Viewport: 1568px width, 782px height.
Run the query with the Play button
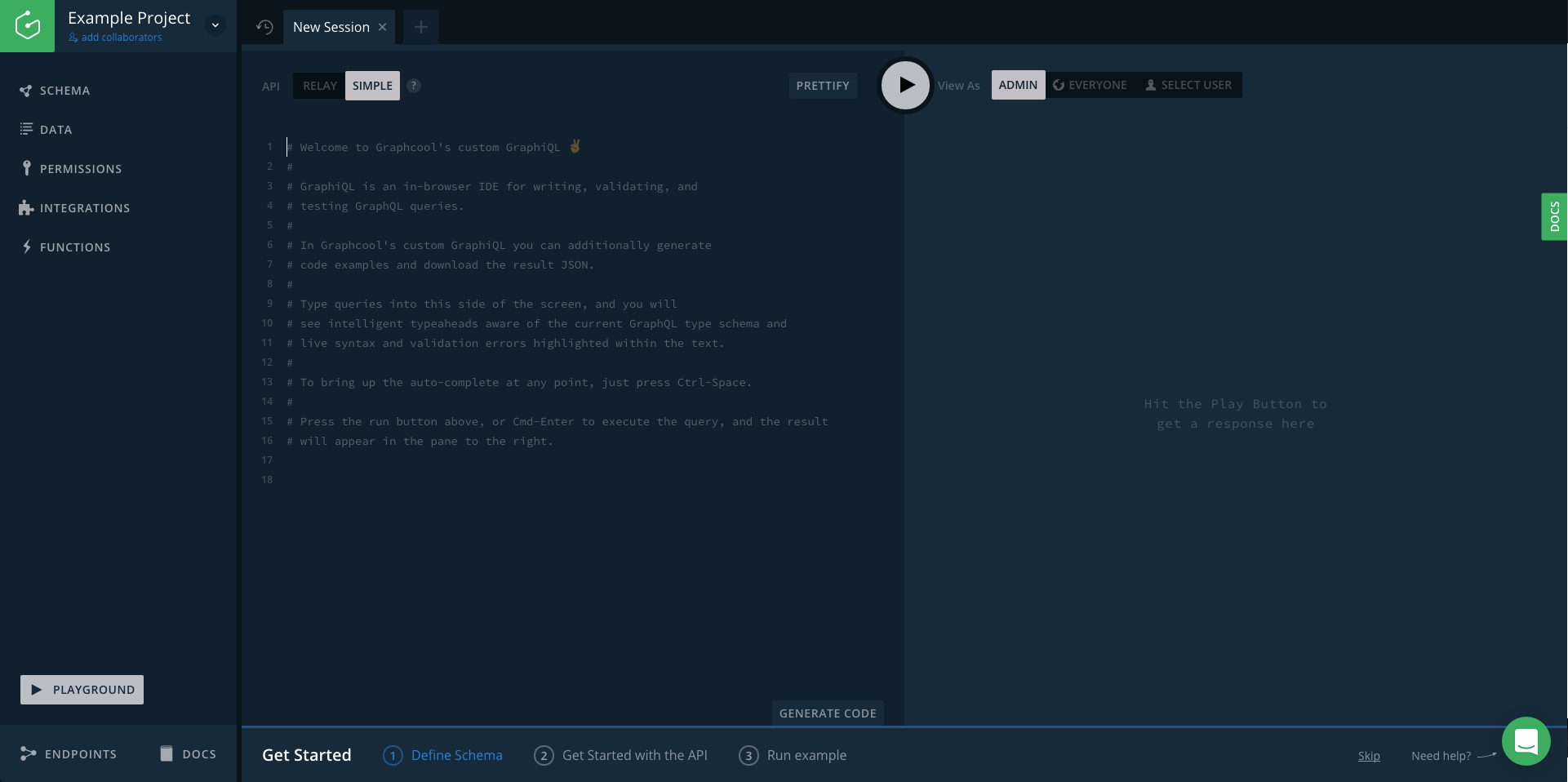(x=904, y=85)
